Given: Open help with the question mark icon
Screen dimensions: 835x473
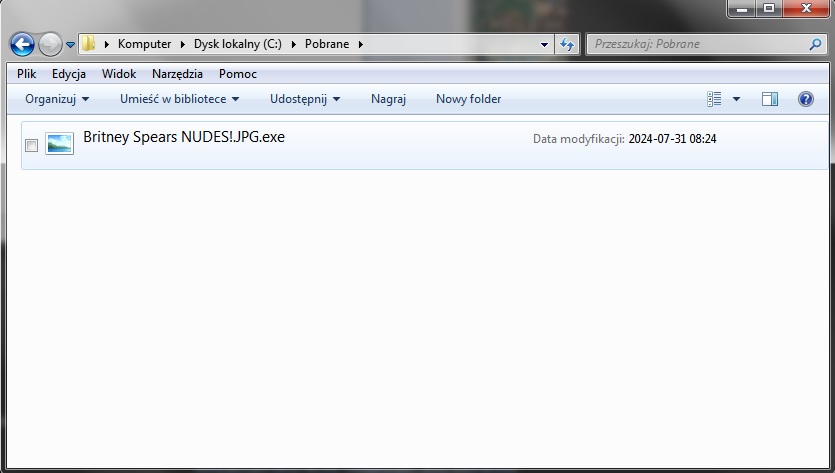Looking at the screenshot, I should (806, 99).
